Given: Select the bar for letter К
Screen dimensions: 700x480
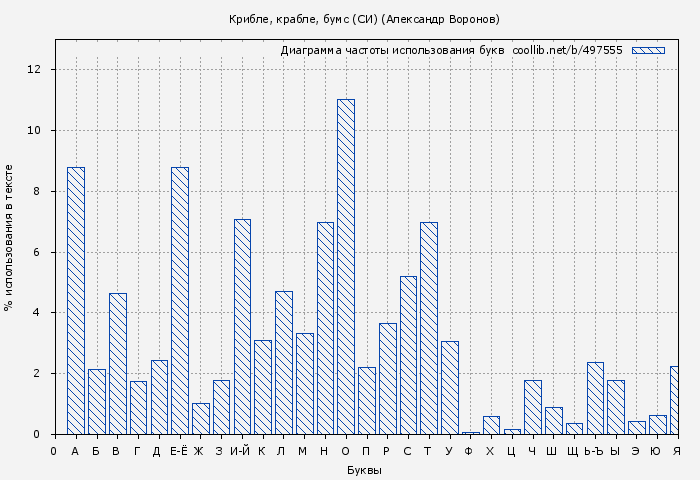Looking at the screenshot, I should tap(263, 387).
